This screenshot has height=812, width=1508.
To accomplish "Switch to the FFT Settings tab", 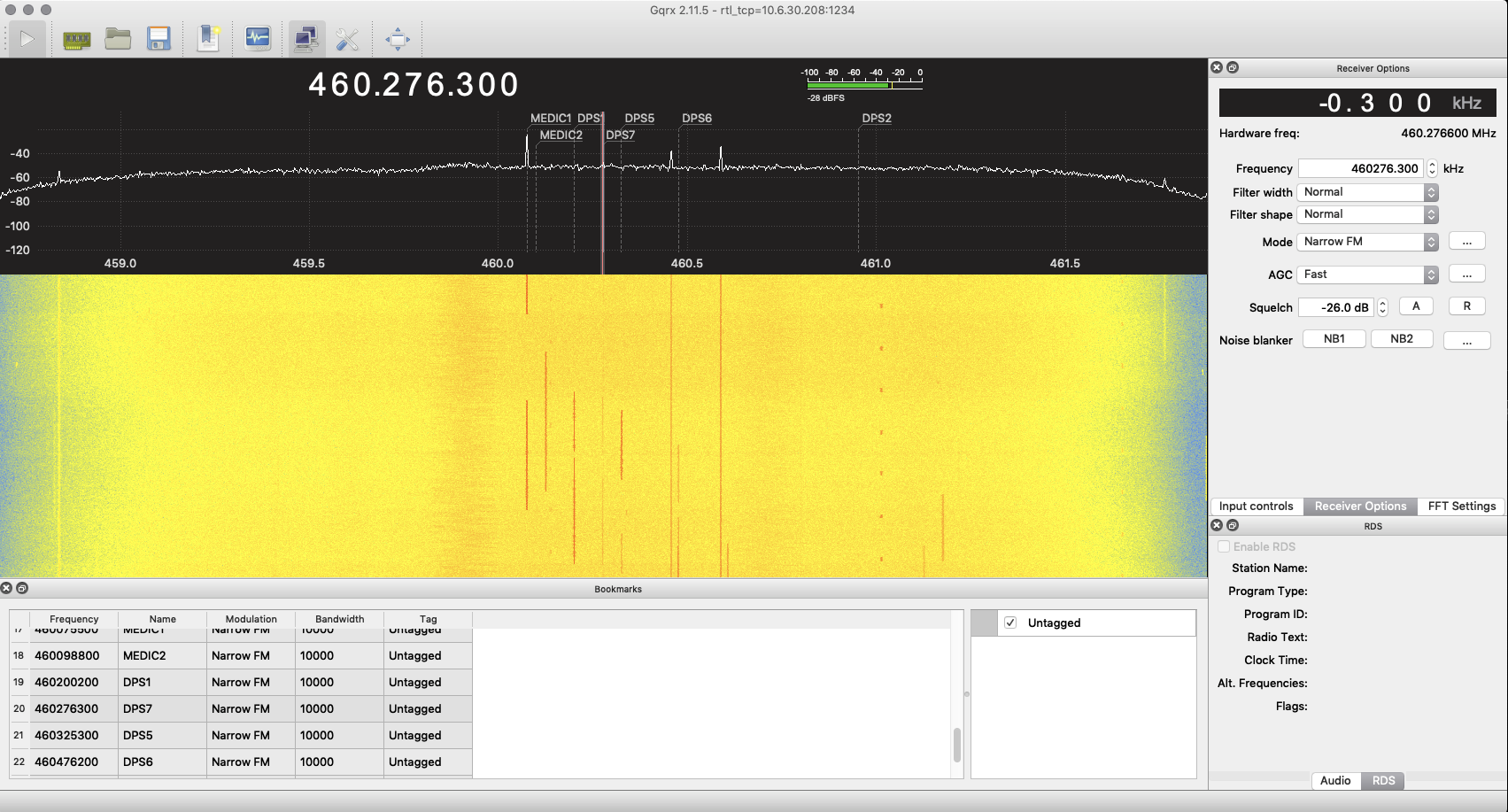I will click(1461, 507).
